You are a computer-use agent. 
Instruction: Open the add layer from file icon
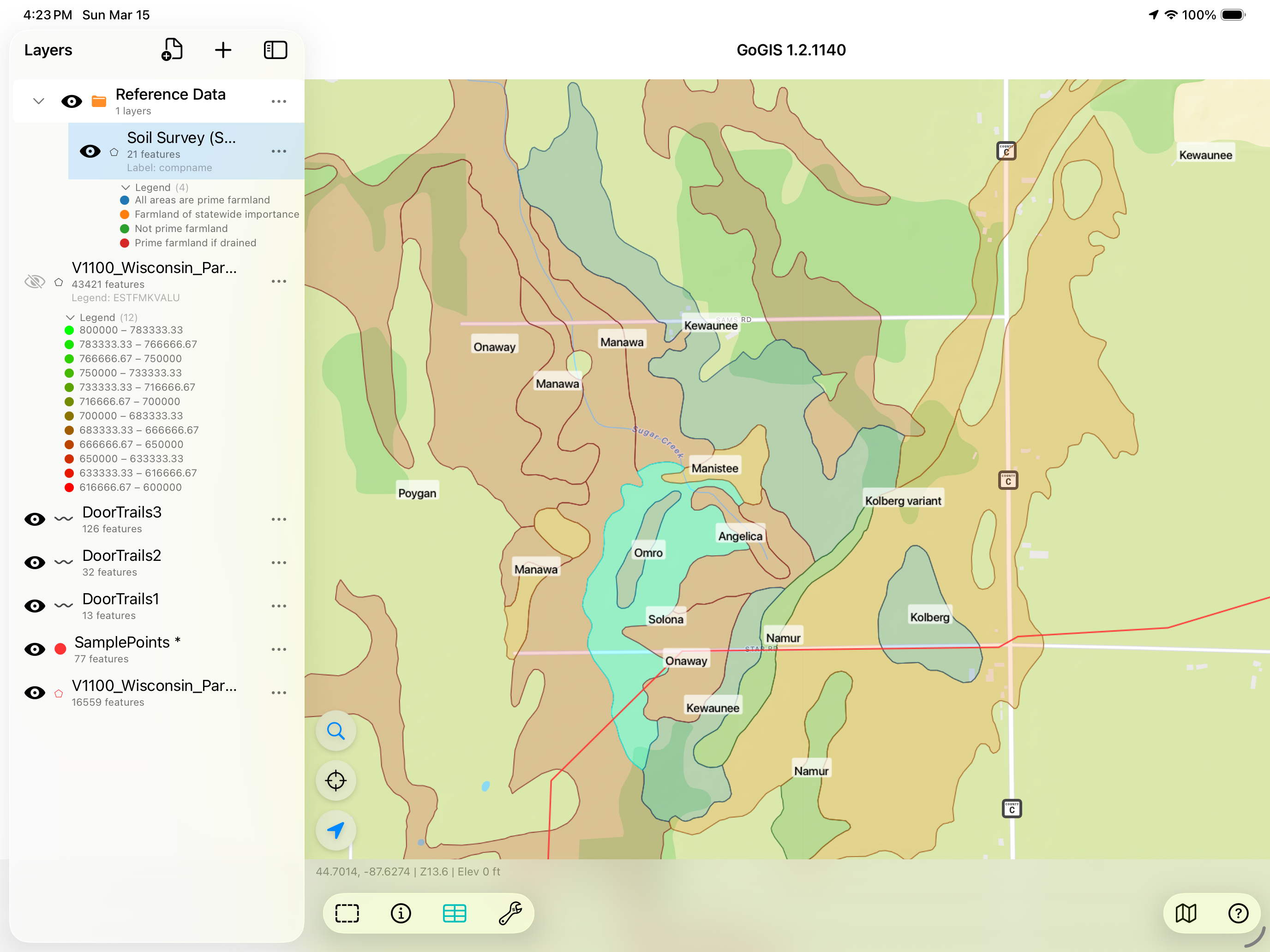tap(173, 50)
